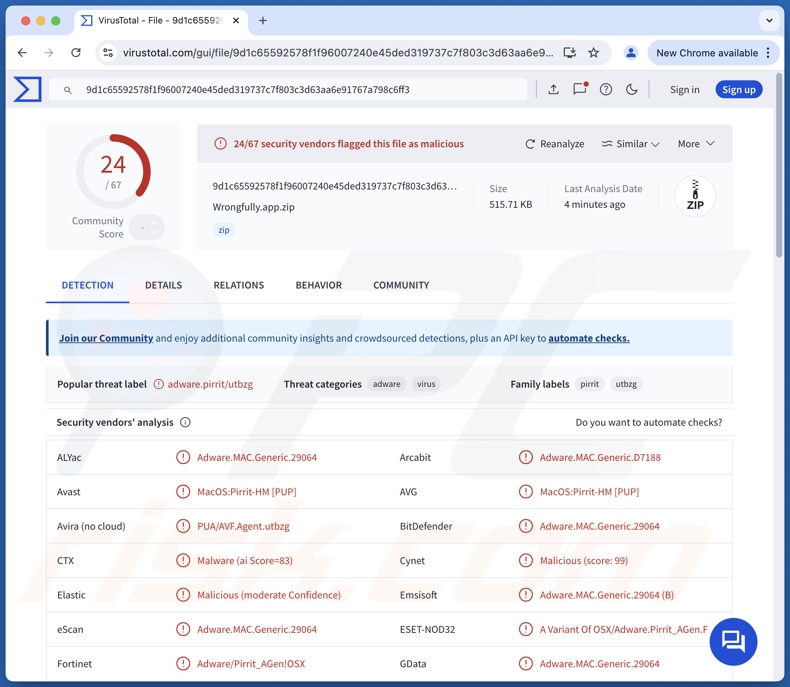Click Avast detection MacOS:Pirrit-HM [PUP]

coord(246,492)
